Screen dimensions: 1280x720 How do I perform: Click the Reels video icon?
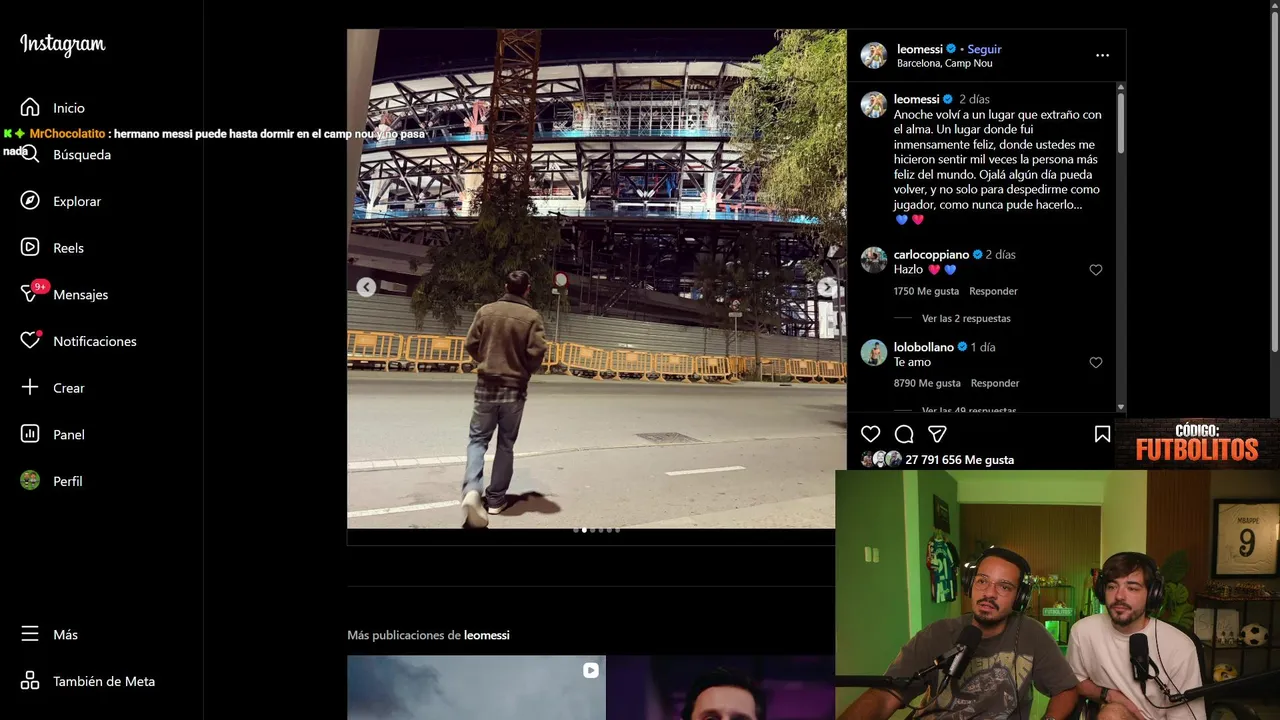click(x=30, y=247)
